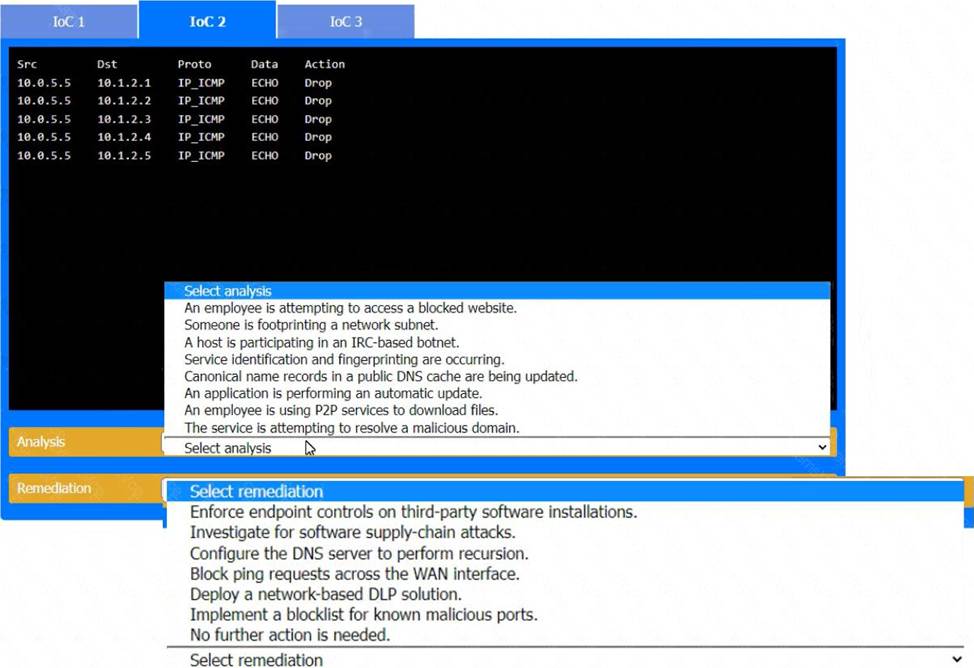Image resolution: width=974 pixels, height=668 pixels.
Task: Open the IoC 3 tab
Action: tap(345, 21)
